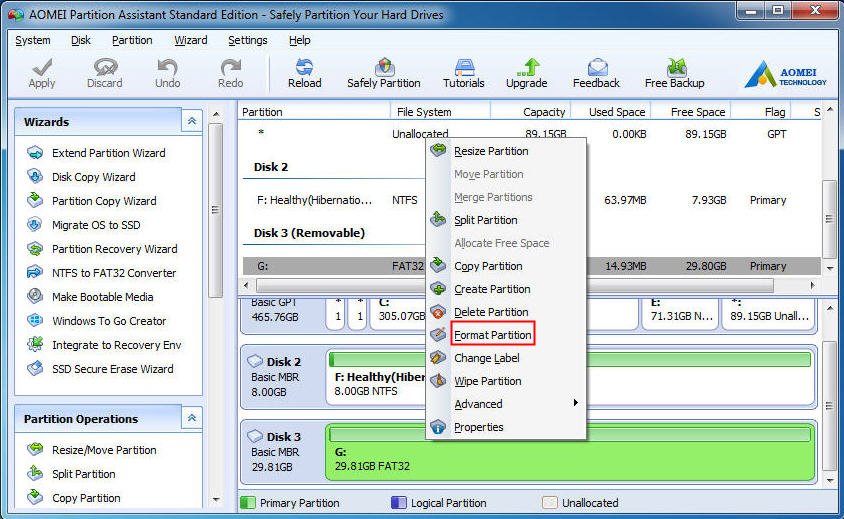Sort by the Partition column header
Viewport: 844px width, 519px height.
pyautogui.click(x=314, y=112)
